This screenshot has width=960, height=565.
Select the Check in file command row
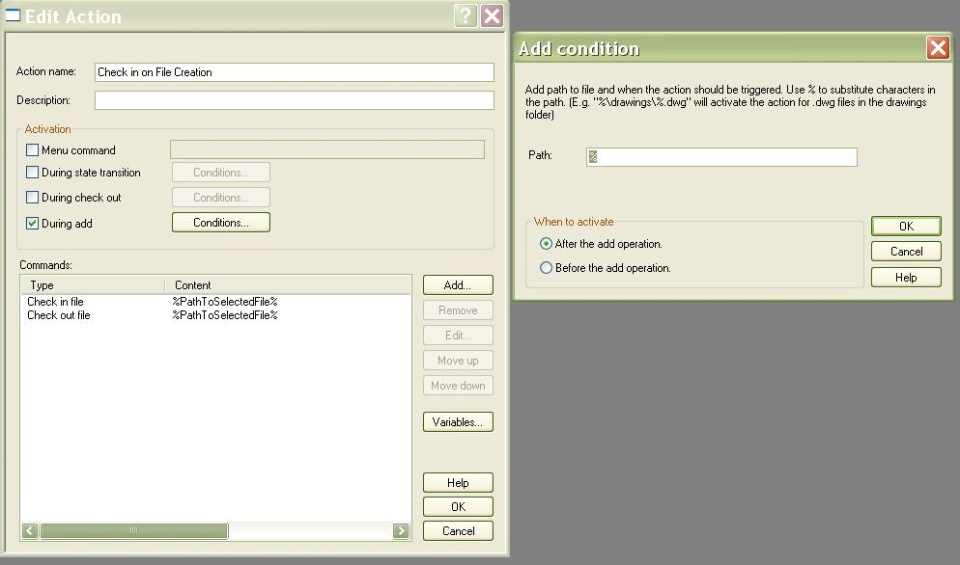coord(216,302)
